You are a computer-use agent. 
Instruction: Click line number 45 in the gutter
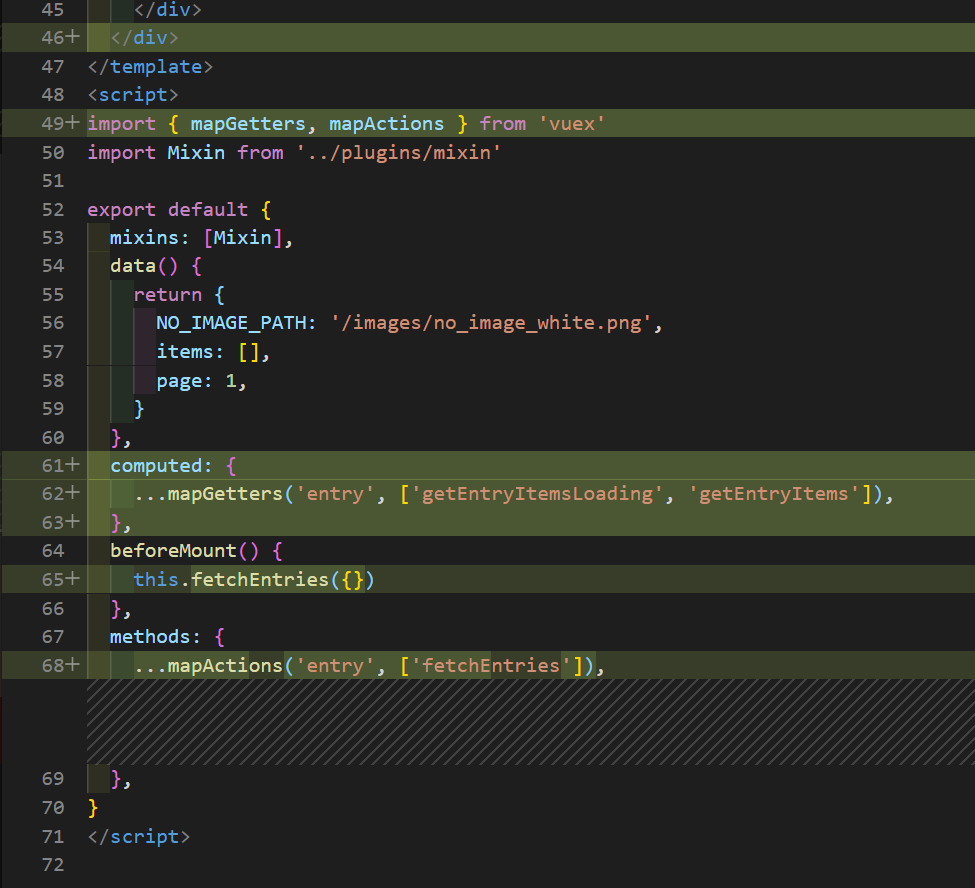pos(53,9)
